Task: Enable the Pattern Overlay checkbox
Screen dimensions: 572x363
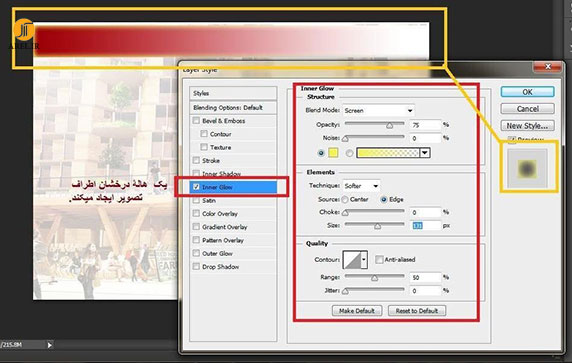Action: coord(196,240)
